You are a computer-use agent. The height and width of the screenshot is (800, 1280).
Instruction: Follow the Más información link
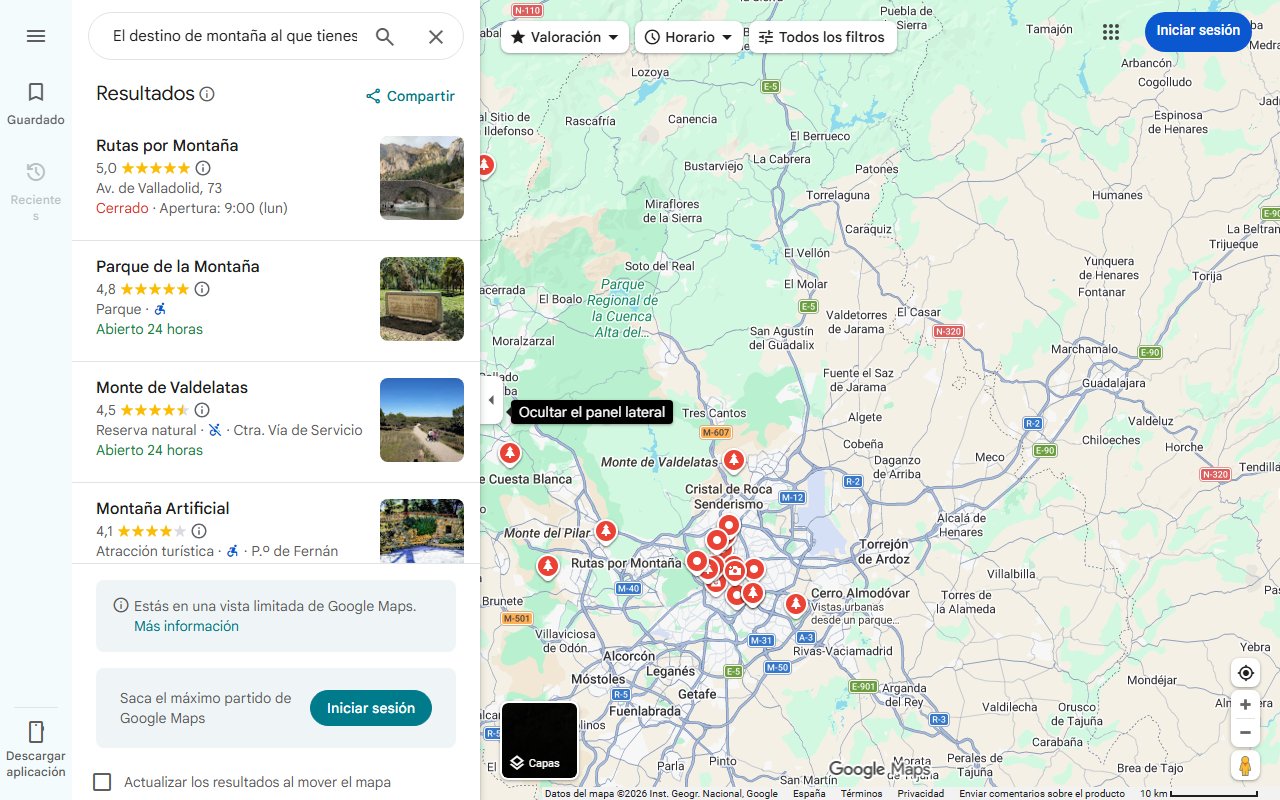coord(186,626)
